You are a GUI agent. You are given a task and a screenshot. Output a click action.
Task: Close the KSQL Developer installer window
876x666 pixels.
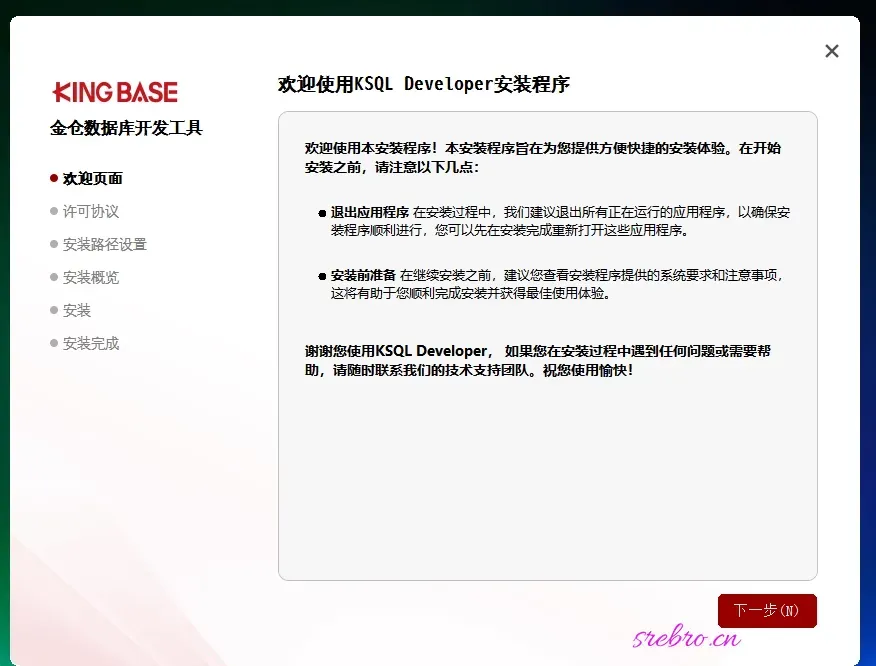tap(831, 51)
